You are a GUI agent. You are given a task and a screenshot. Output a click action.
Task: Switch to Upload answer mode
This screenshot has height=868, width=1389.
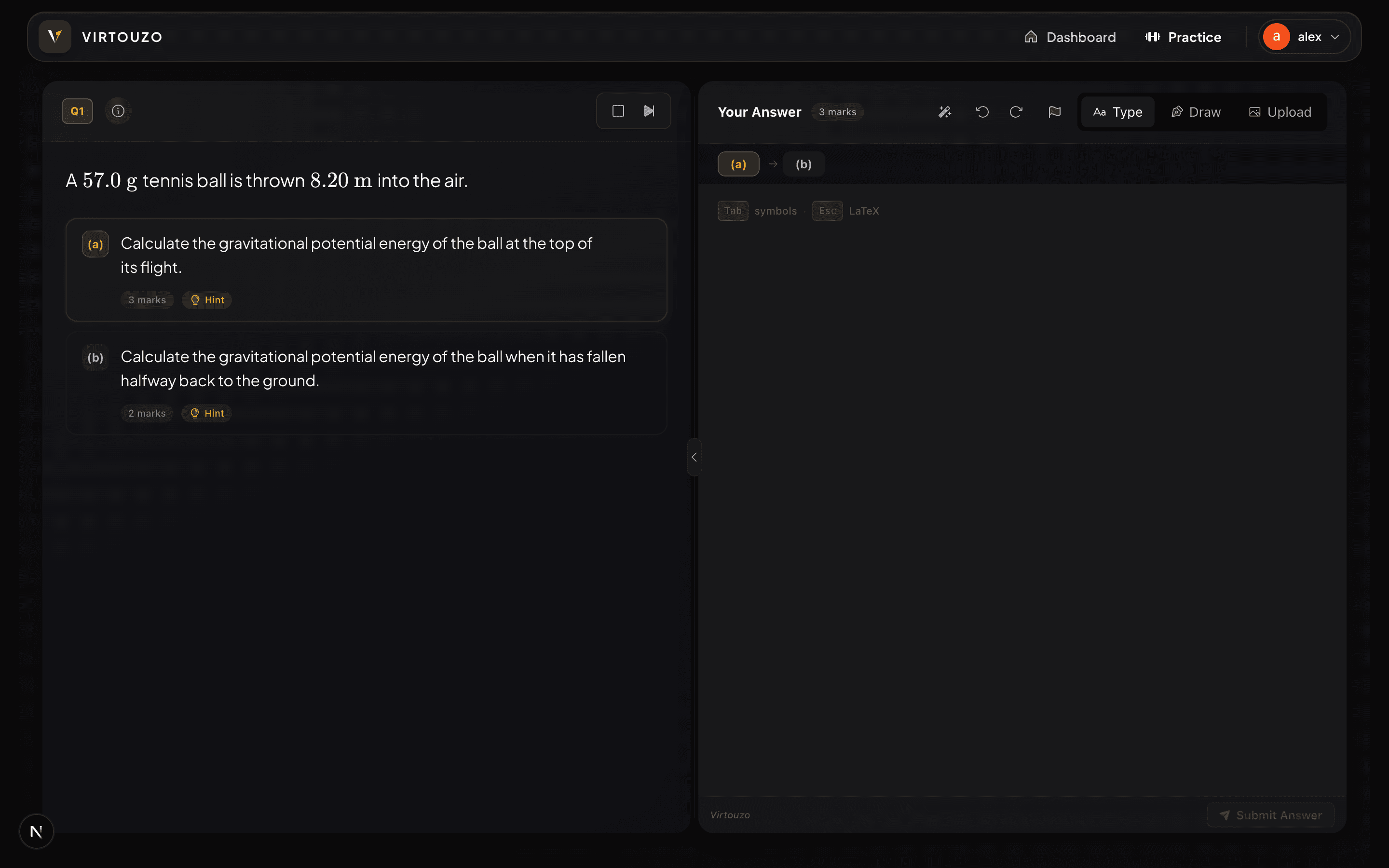coord(1280,112)
